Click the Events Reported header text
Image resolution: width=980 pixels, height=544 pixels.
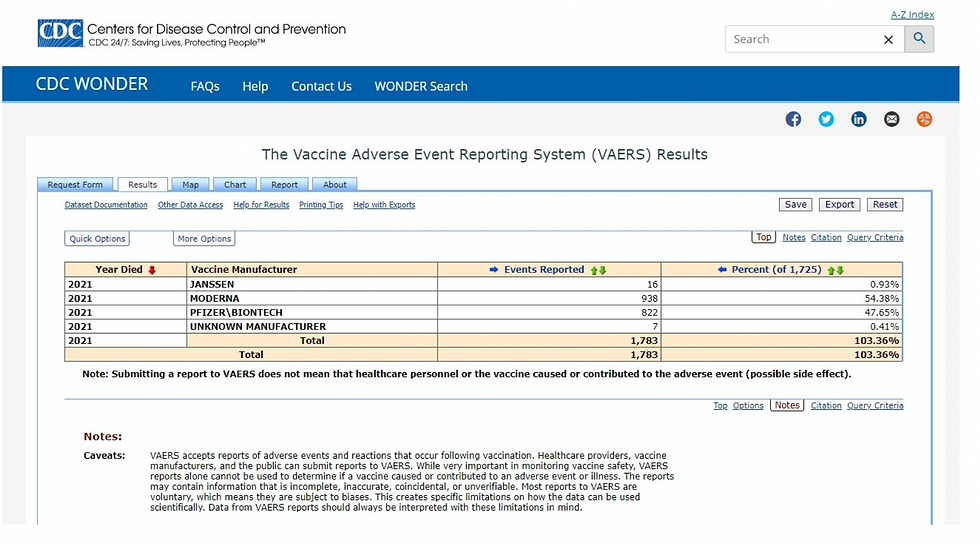pos(544,269)
